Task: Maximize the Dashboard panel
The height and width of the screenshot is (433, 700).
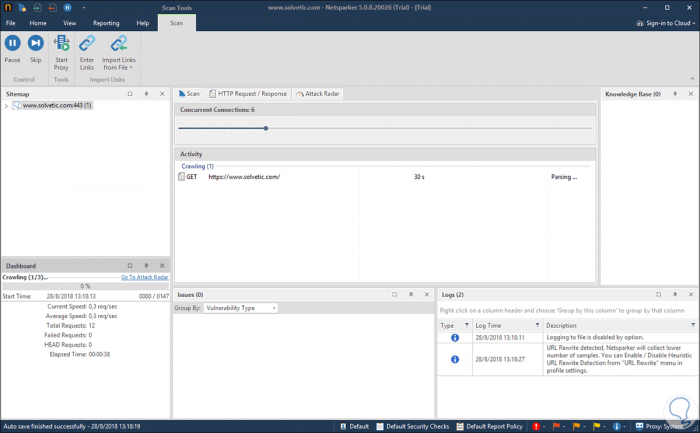Action: pyautogui.click(x=130, y=266)
